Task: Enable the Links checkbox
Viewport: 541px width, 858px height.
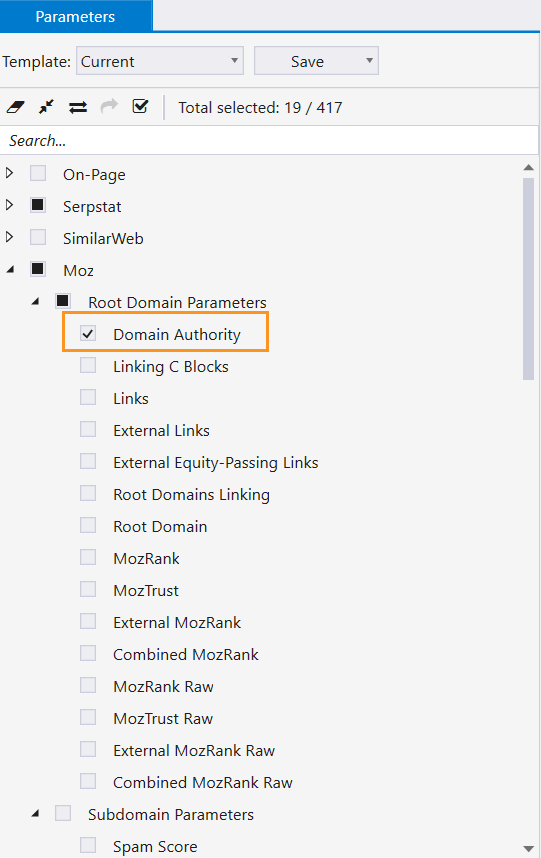Action: pyautogui.click(x=88, y=397)
